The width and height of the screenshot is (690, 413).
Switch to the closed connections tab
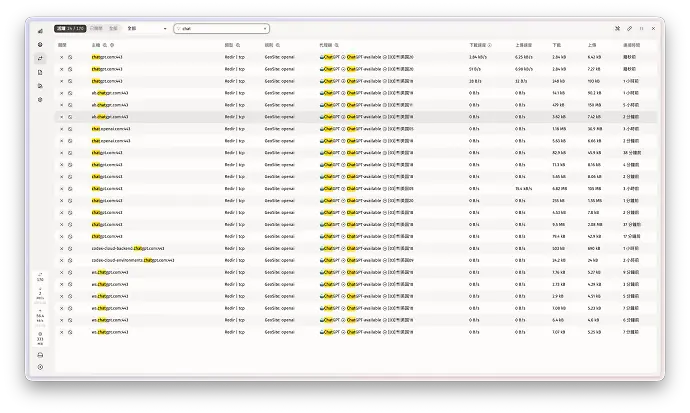coord(96,29)
